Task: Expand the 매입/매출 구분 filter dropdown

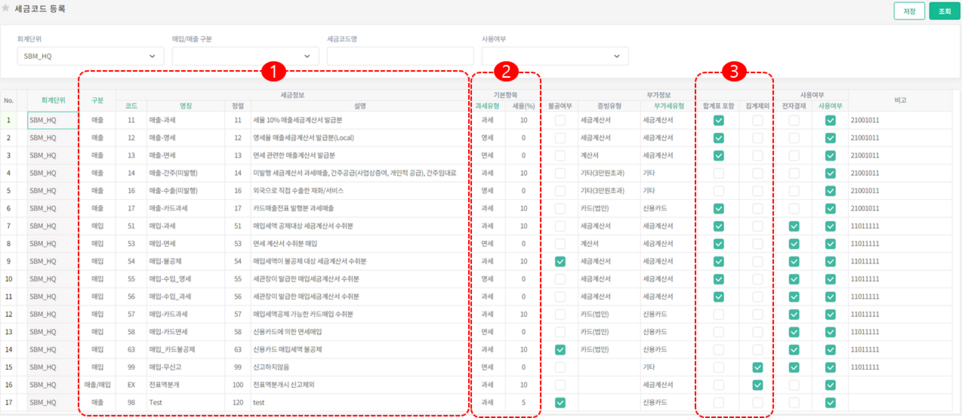Action: tap(244, 57)
